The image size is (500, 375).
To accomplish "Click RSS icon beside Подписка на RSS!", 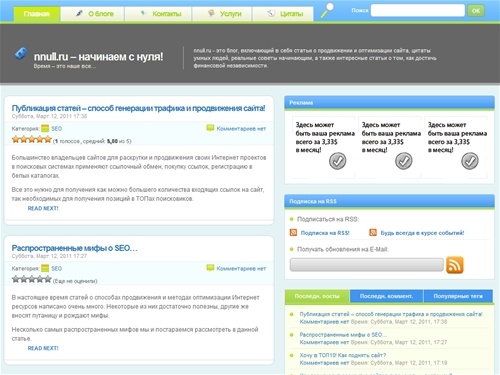I will pyautogui.click(x=293, y=232).
